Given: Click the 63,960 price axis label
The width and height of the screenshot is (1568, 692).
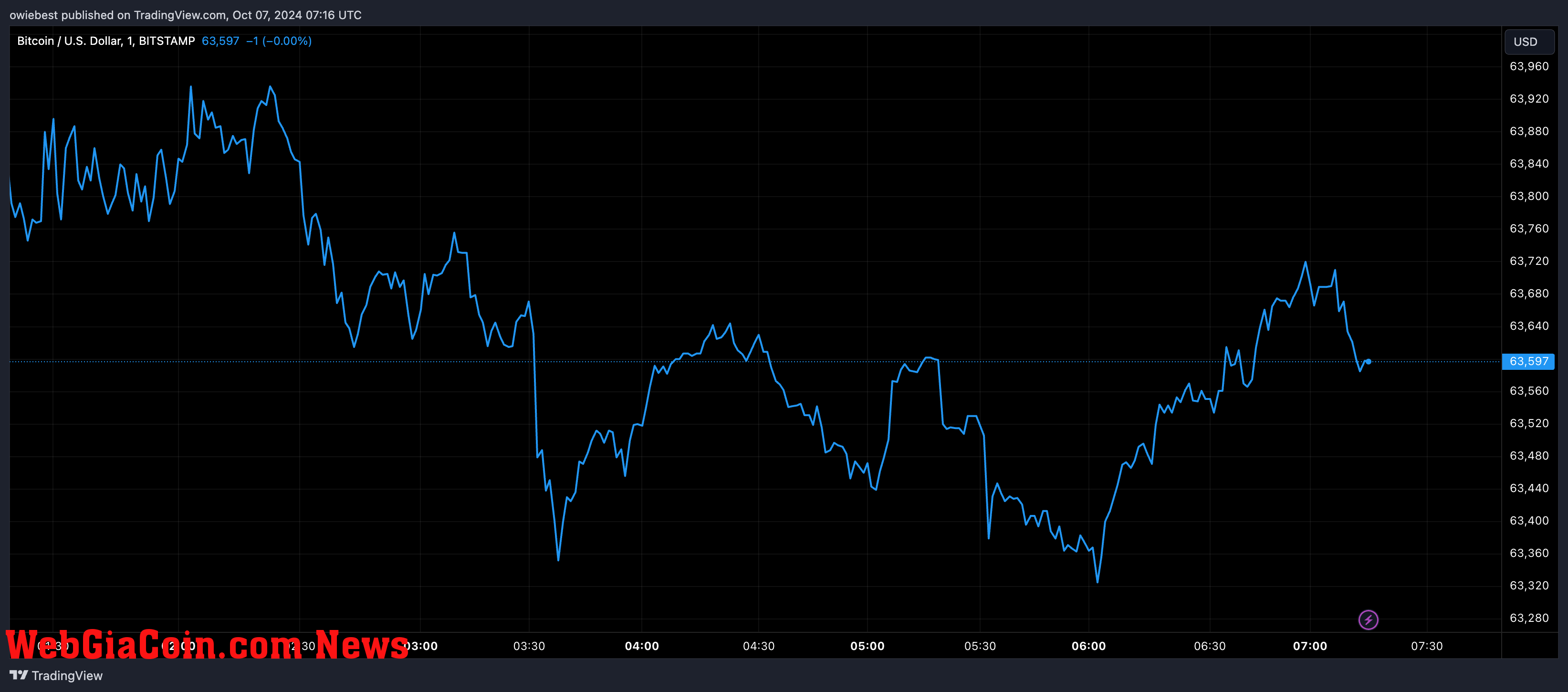Looking at the screenshot, I should (x=1529, y=66).
